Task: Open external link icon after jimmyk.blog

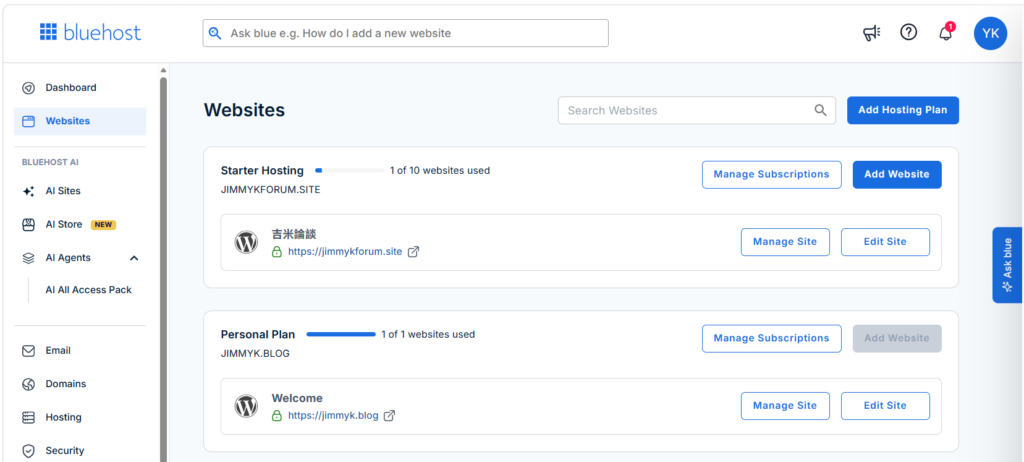Action: tap(389, 416)
